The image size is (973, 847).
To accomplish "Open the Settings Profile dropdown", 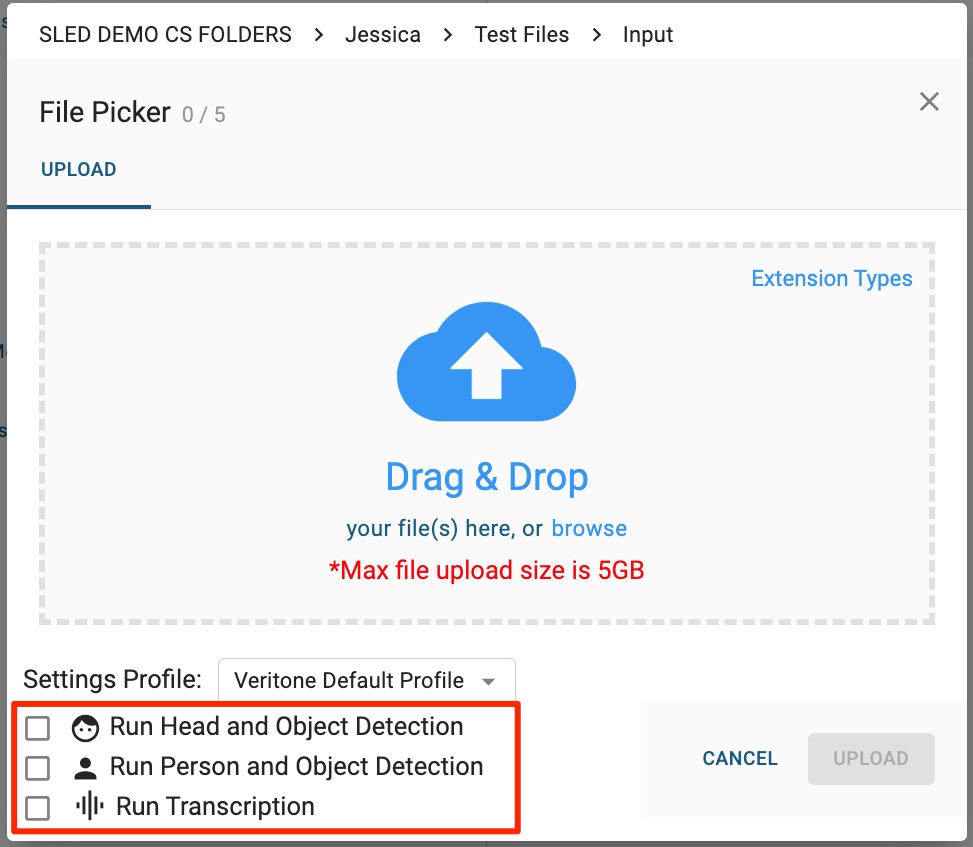I will pyautogui.click(x=366, y=681).
